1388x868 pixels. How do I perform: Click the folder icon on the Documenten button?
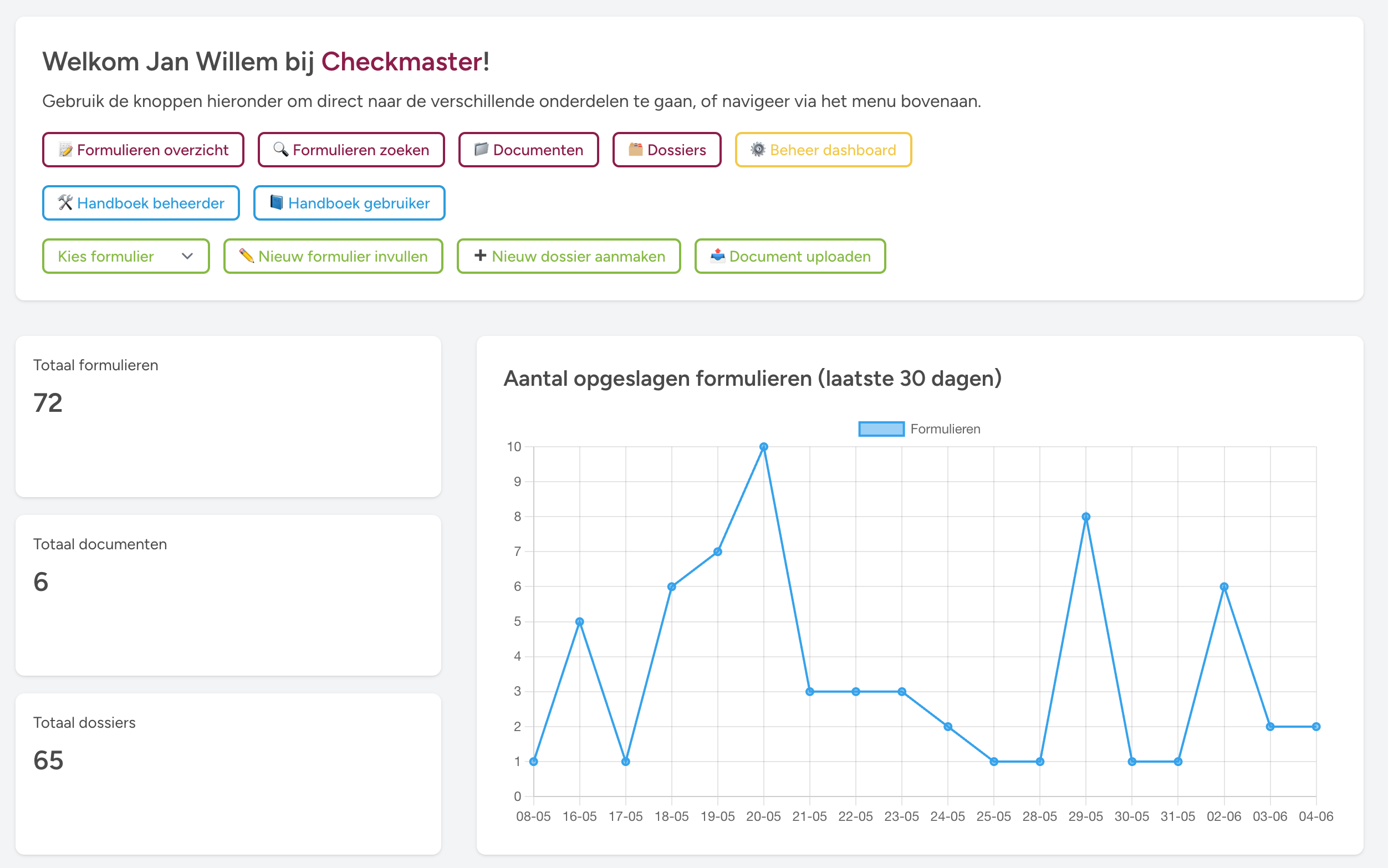tap(481, 150)
